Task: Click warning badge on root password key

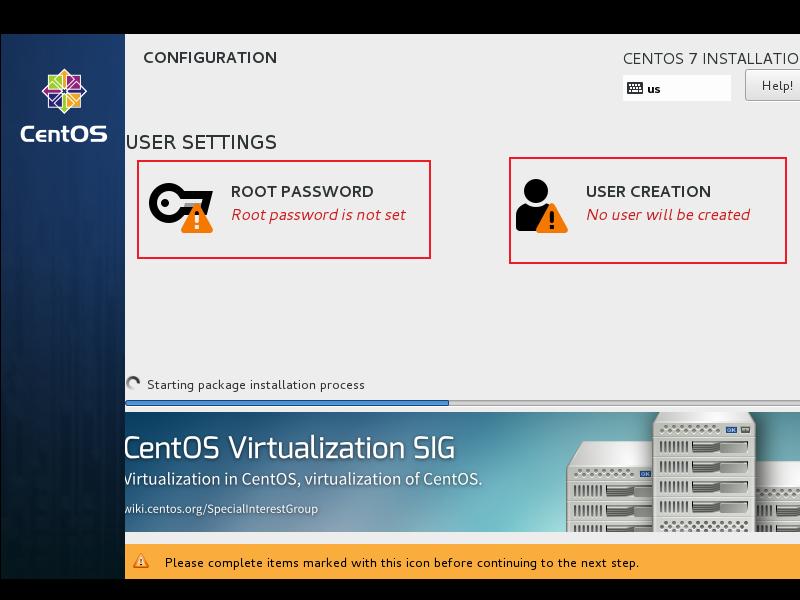Action: pyautogui.click(x=197, y=220)
